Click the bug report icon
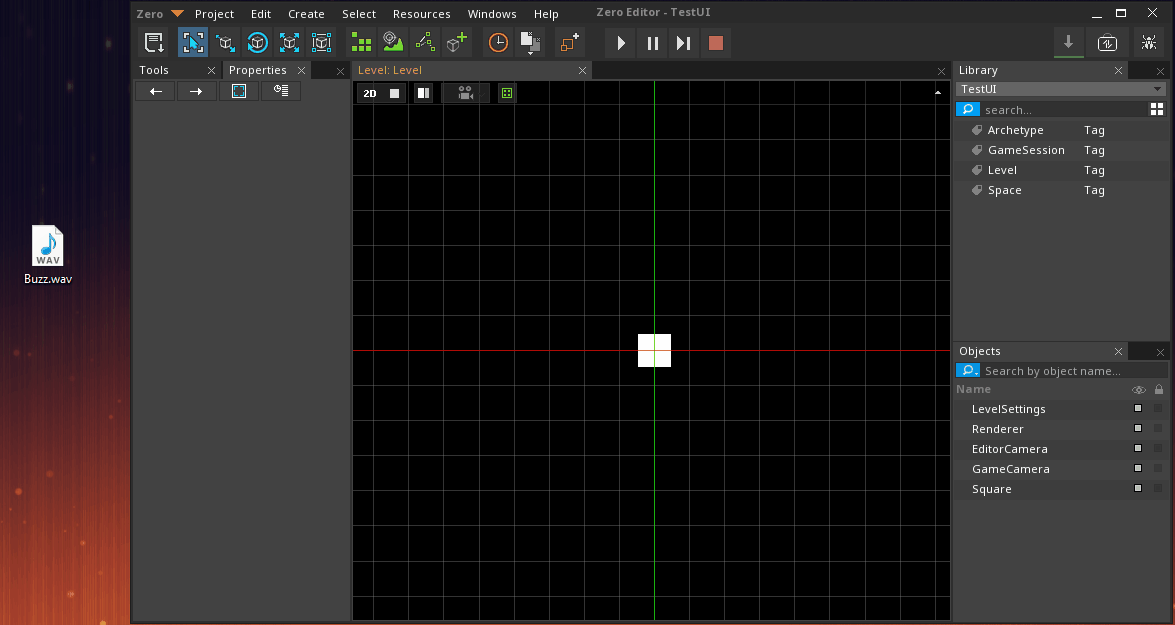This screenshot has height=625, width=1175. (1149, 43)
